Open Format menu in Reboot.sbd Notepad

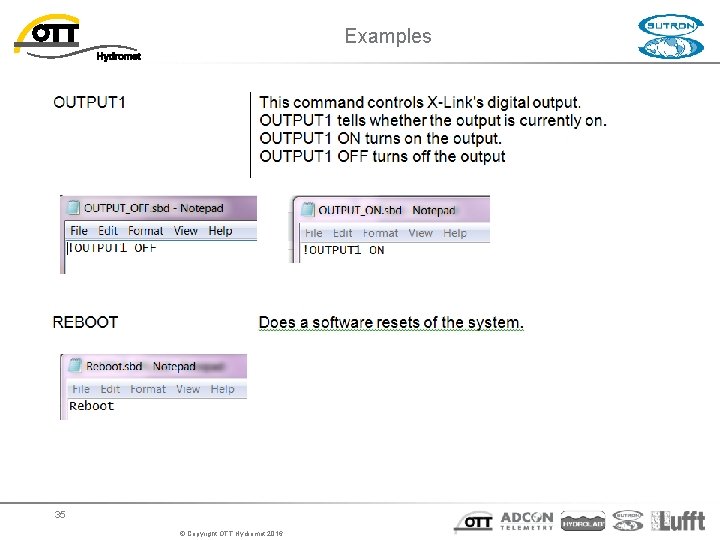pyautogui.click(x=148, y=389)
